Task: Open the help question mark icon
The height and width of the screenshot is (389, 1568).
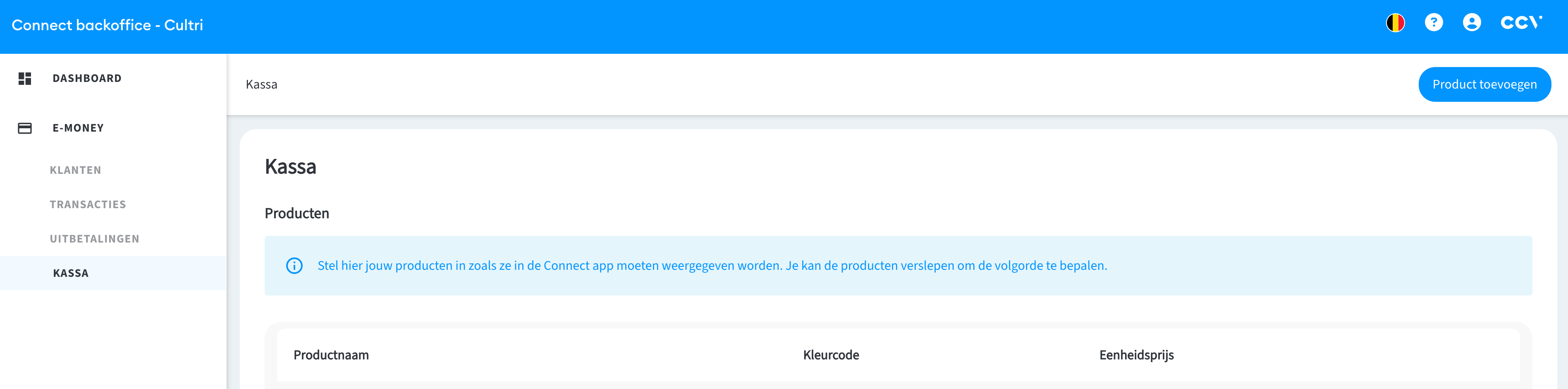Action: pos(1434,23)
